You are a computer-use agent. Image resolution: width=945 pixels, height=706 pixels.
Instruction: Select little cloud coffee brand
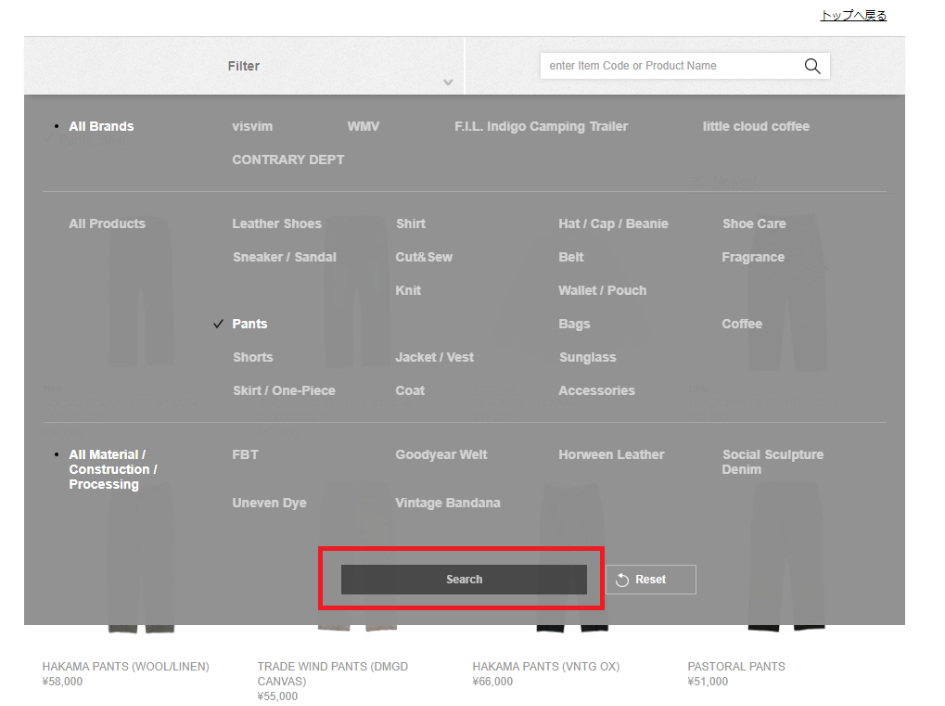[756, 127]
